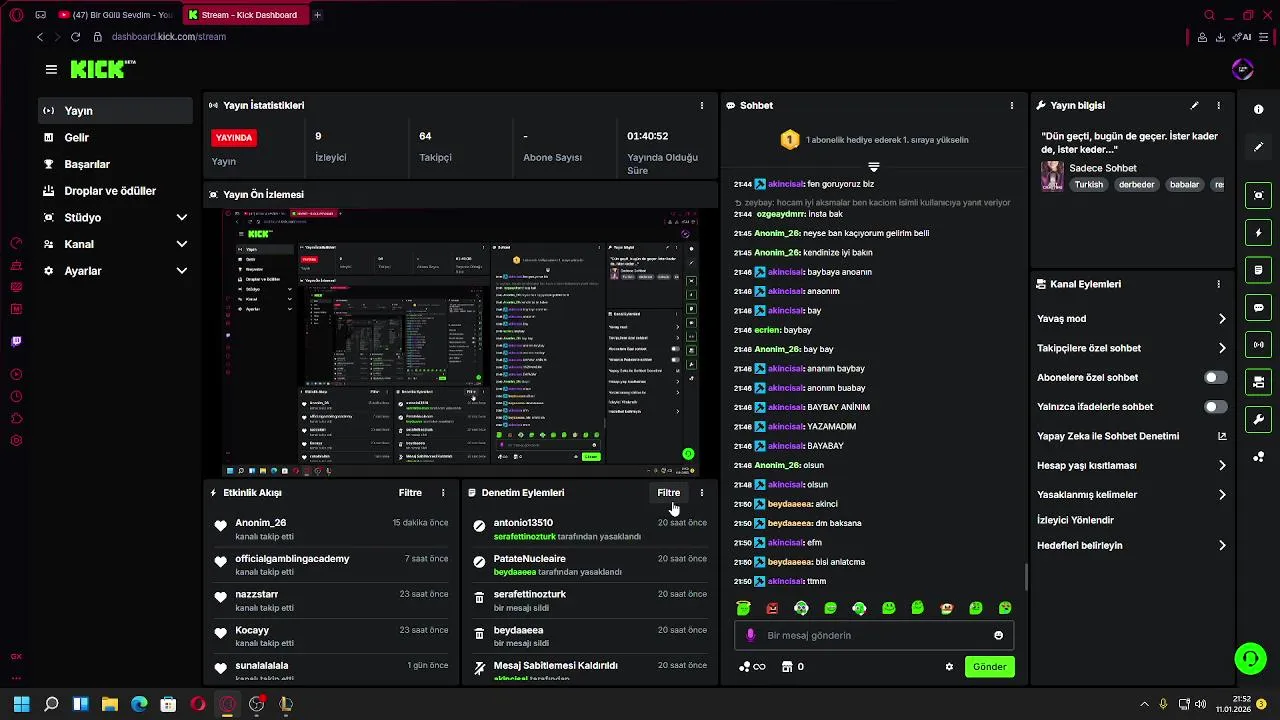
Task: Toggle Yalnızca ifadelerle sohbet switch
Action: [1215, 407]
